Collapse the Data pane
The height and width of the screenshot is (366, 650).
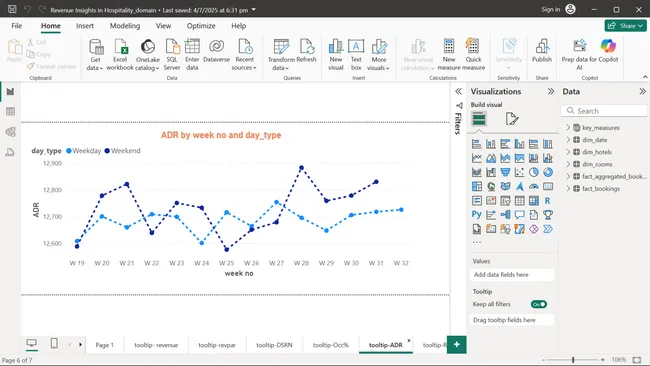click(642, 92)
